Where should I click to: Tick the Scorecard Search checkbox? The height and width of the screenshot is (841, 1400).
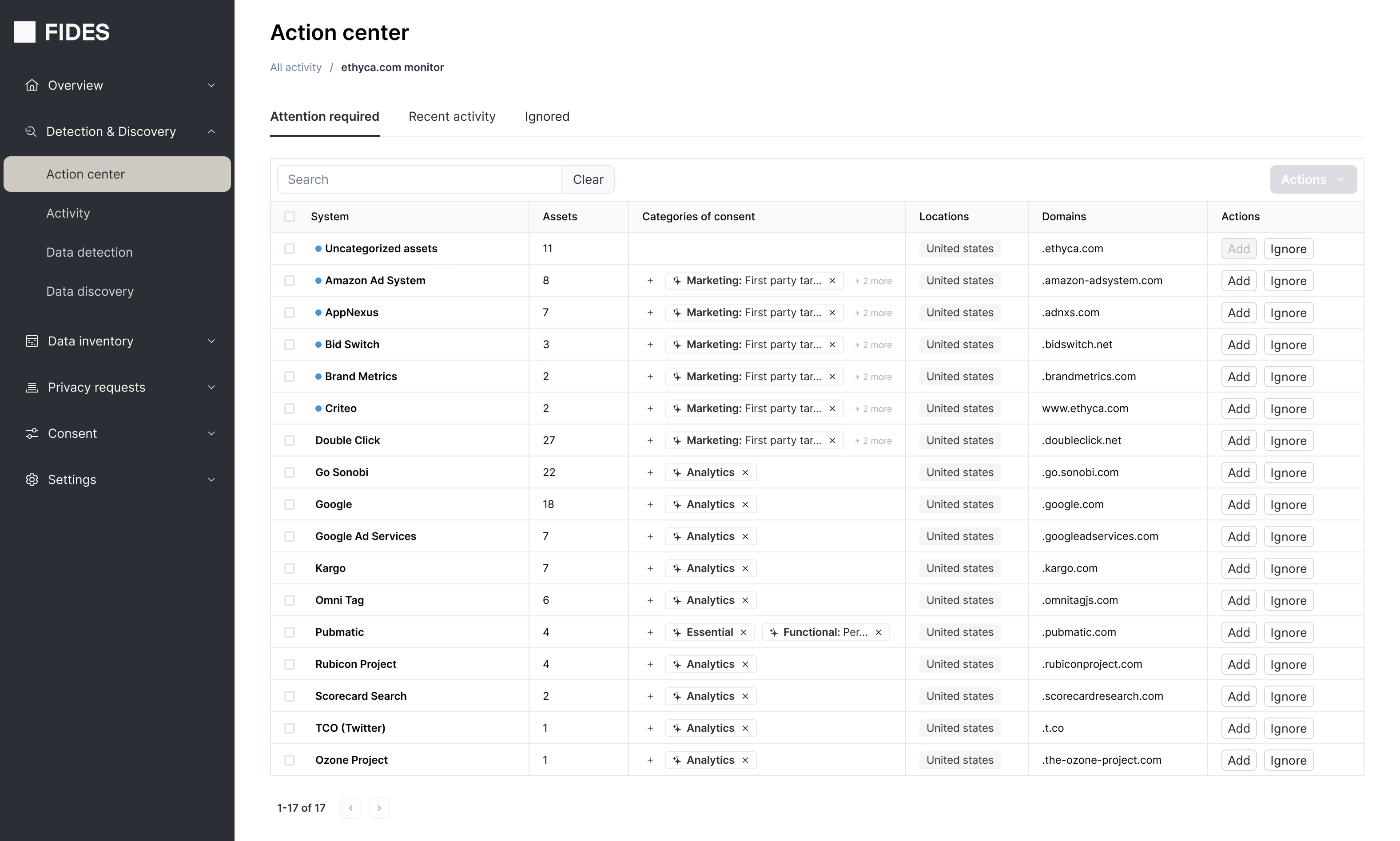tap(290, 697)
